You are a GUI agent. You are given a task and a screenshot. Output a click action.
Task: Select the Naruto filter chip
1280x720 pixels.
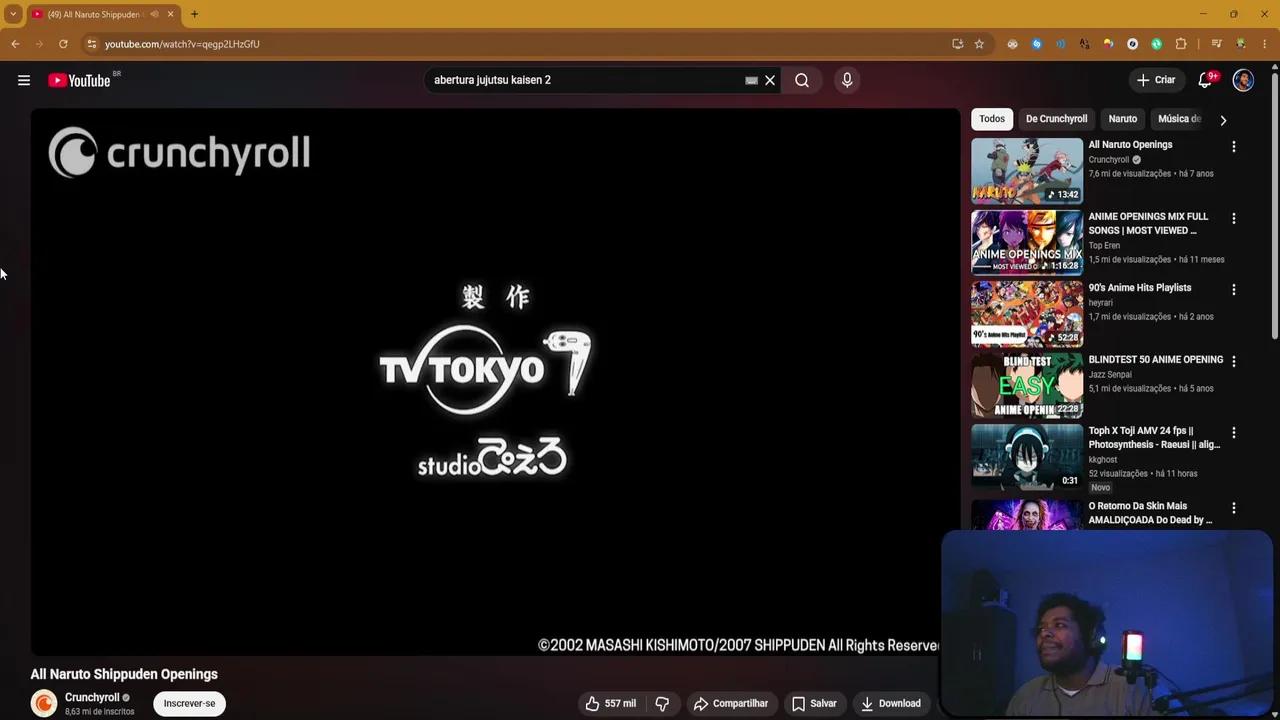(1122, 119)
